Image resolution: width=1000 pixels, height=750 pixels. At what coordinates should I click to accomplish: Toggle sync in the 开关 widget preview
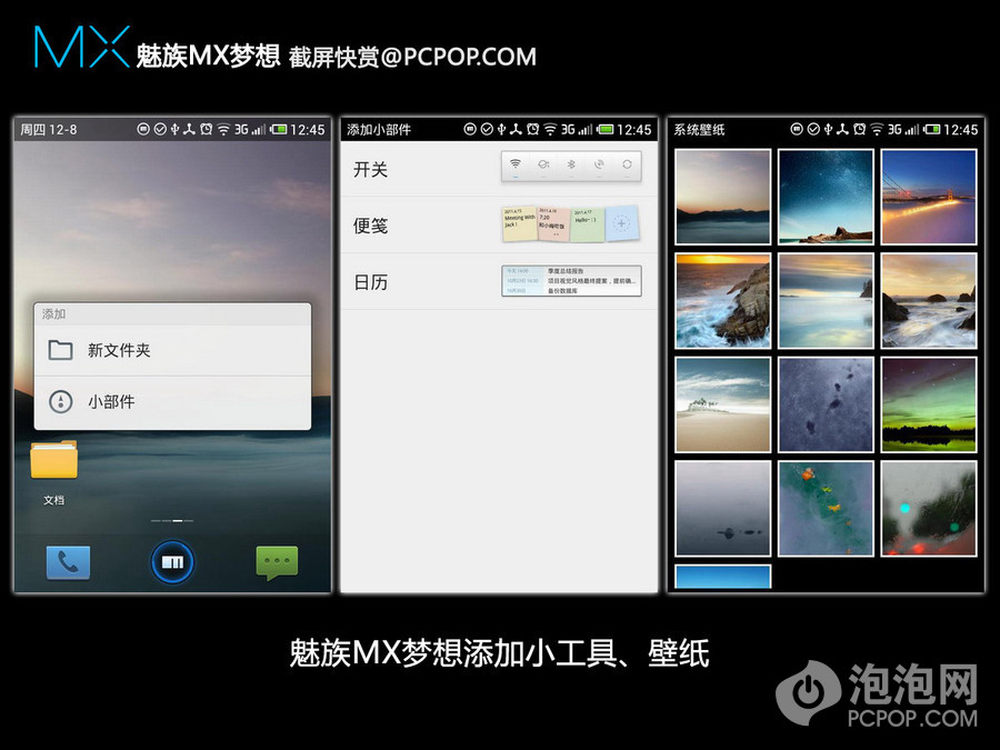click(x=628, y=165)
